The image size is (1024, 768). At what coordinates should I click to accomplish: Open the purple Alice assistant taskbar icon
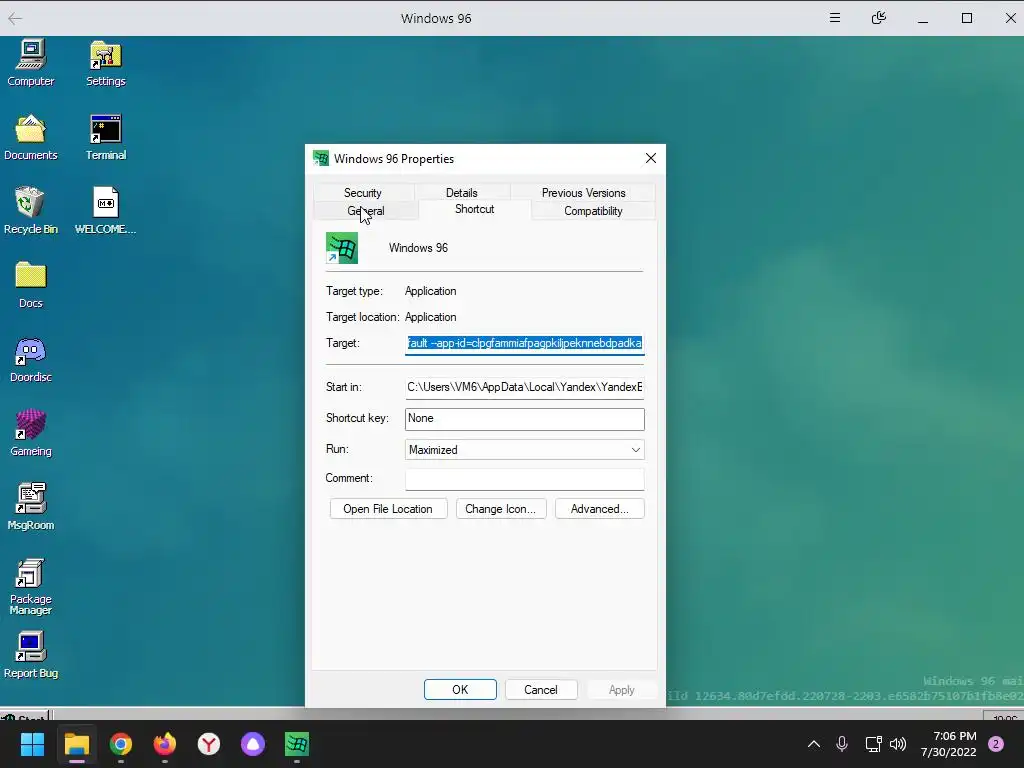pos(253,744)
